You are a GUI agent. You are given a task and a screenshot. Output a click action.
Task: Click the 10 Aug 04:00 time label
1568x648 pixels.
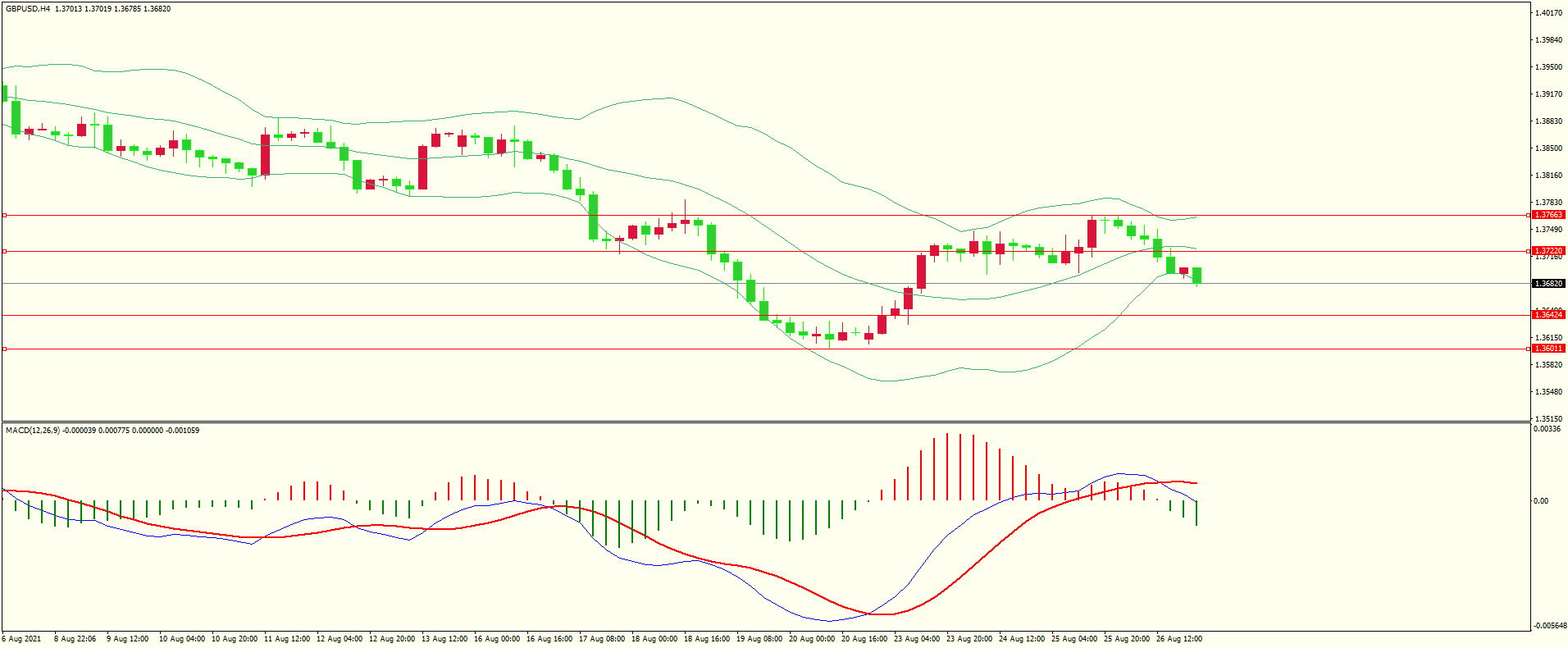click(x=182, y=639)
